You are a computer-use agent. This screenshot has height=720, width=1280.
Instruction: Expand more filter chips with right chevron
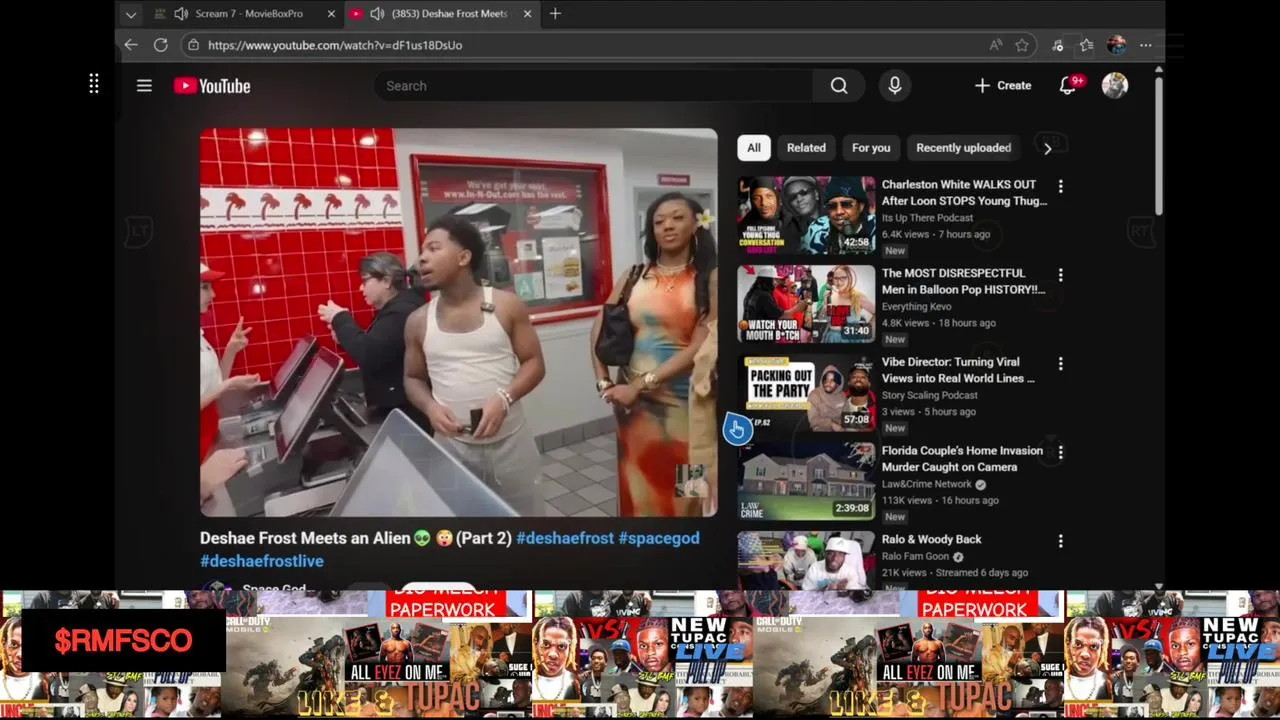(x=1047, y=148)
